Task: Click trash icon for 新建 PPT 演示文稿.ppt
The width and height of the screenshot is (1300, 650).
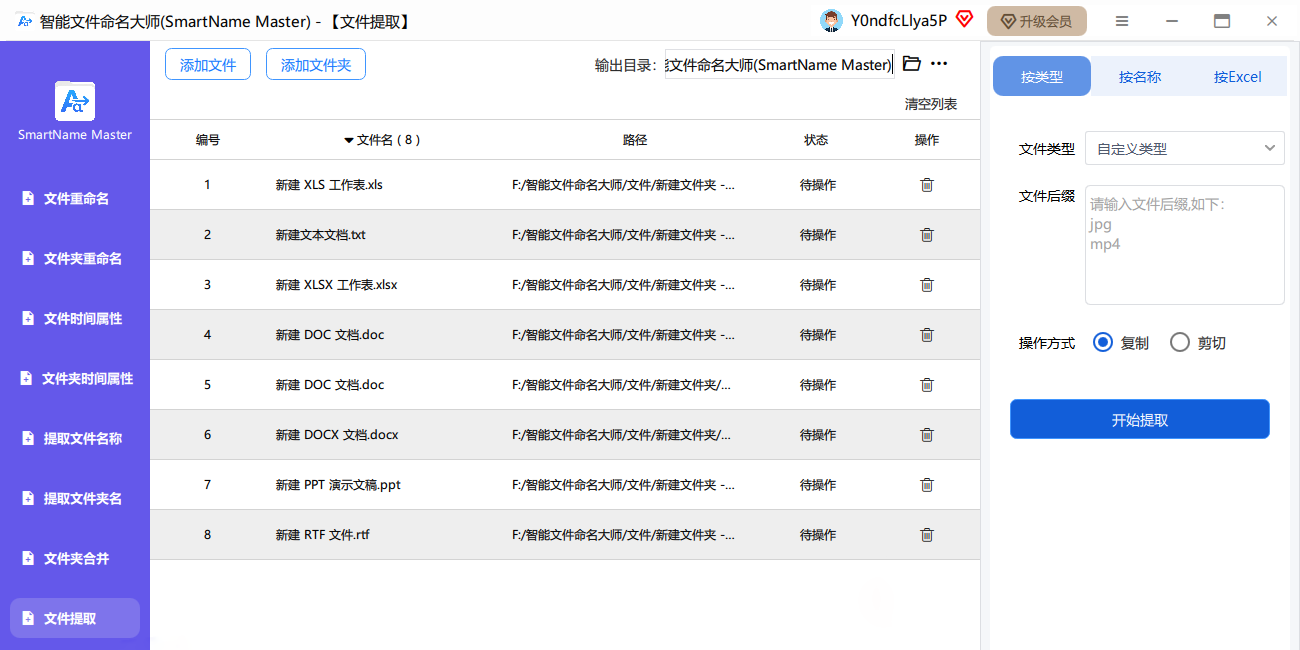Action: [926, 485]
